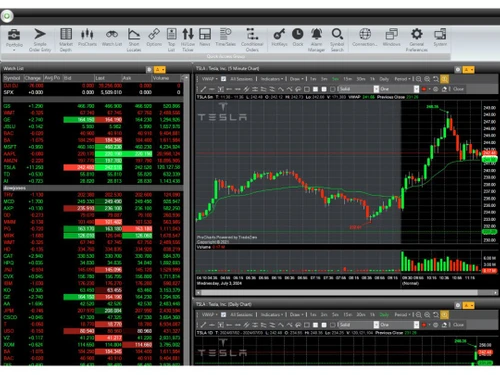Select the MSFT row in Watch List
500x375 pixels.
(92, 147)
